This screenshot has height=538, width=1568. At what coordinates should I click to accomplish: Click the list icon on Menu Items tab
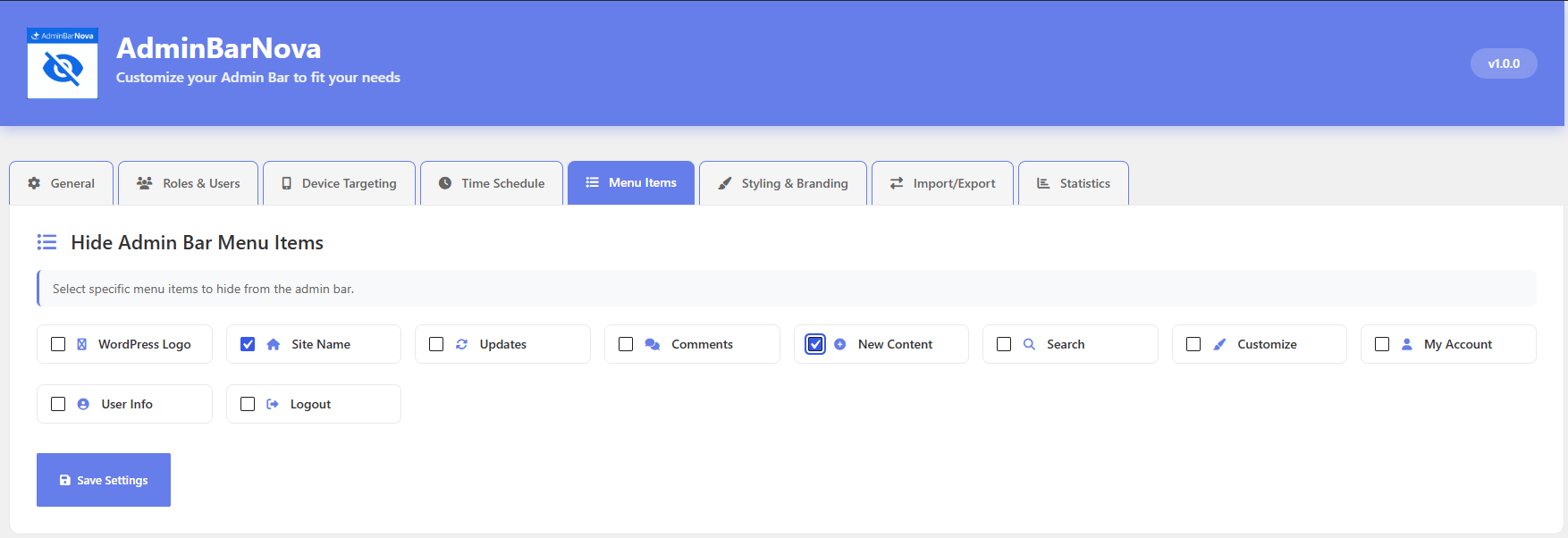592,182
